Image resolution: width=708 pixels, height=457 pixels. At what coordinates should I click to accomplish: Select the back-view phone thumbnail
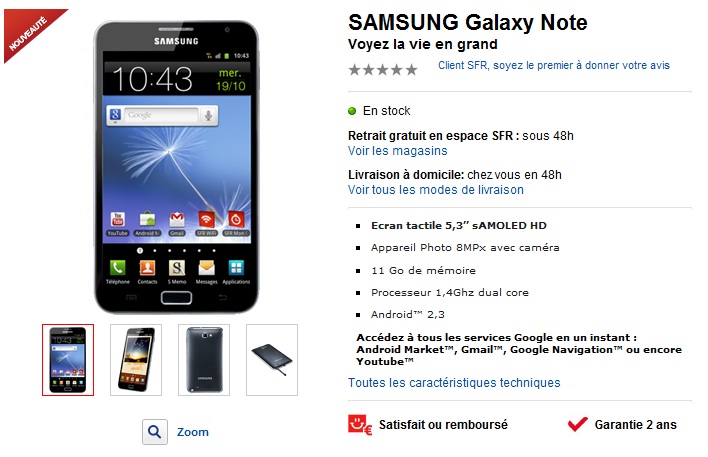[x=204, y=360]
